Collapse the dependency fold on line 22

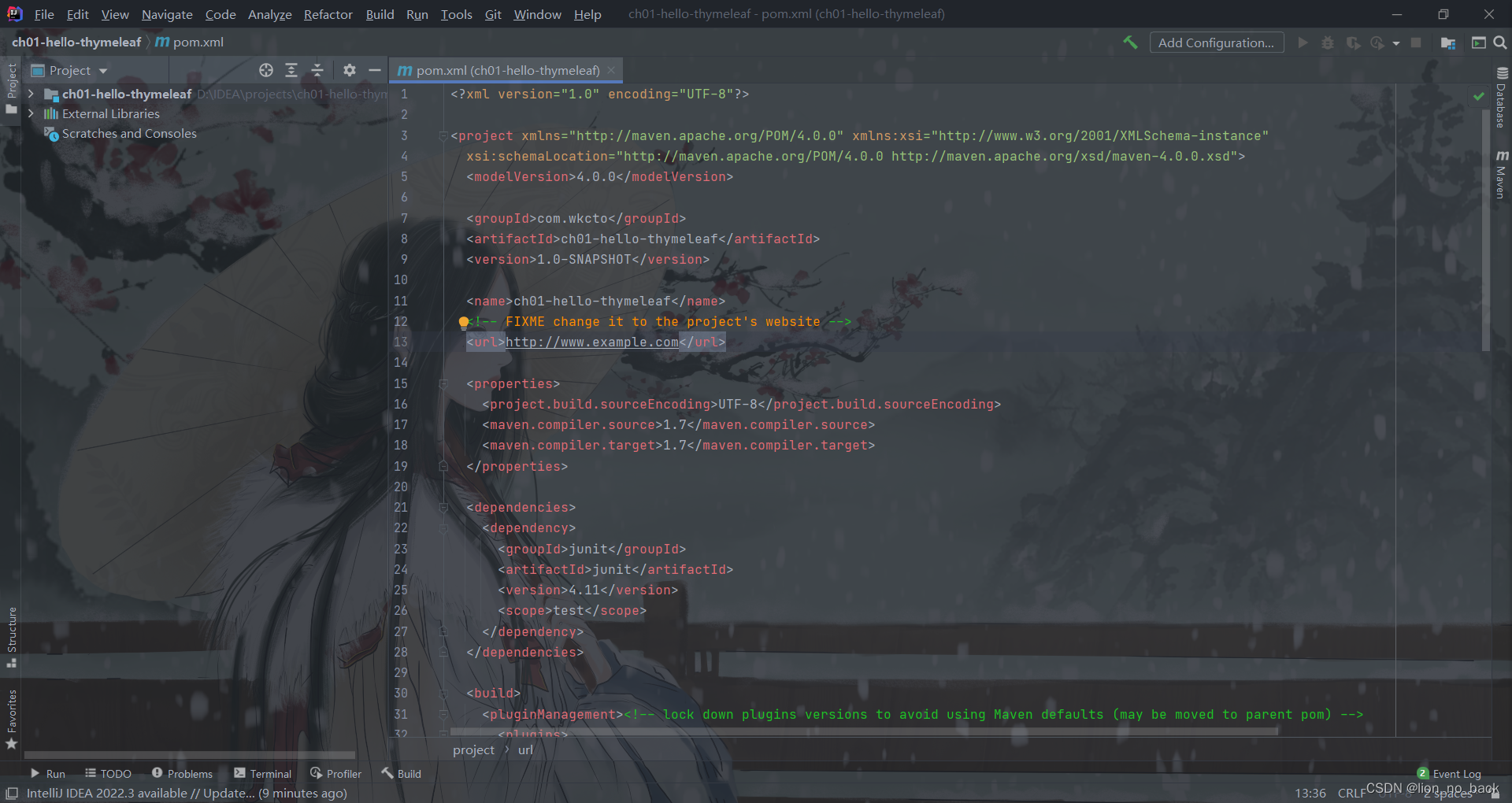tap(443, 528)
